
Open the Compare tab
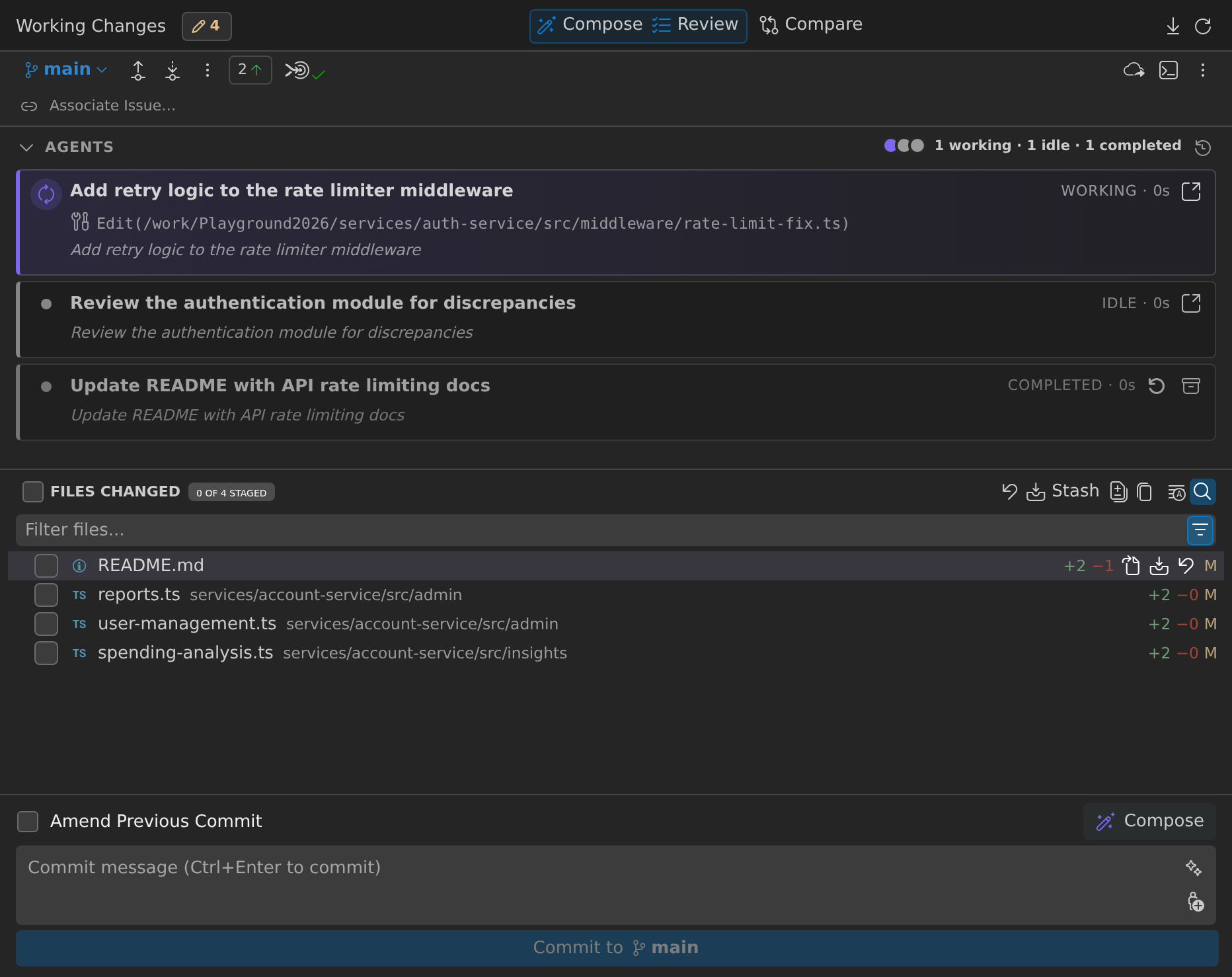click(811, 25)
